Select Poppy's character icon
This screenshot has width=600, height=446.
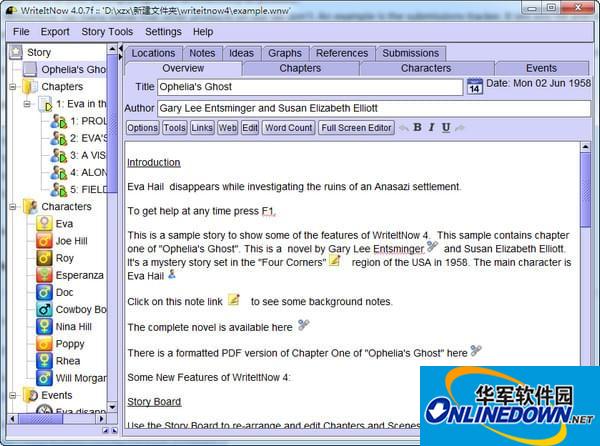click(x=44, y=343)
